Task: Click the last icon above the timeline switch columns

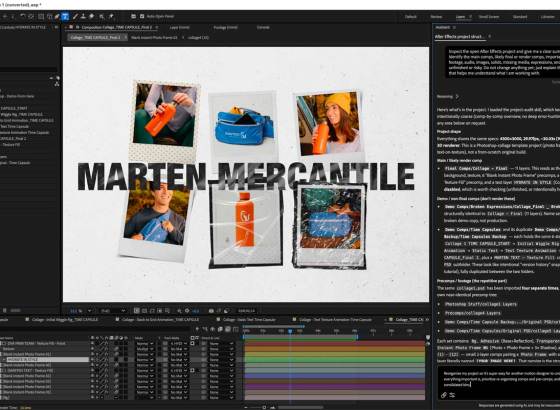Action: click(x=236, y=329)
